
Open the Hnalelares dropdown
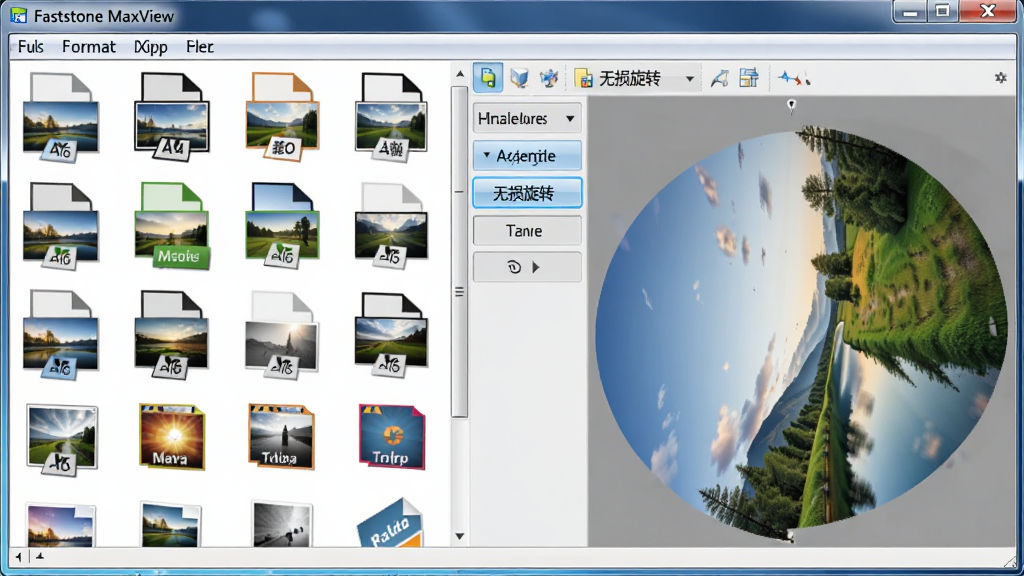pyautogui.click(x=527, y=119)
